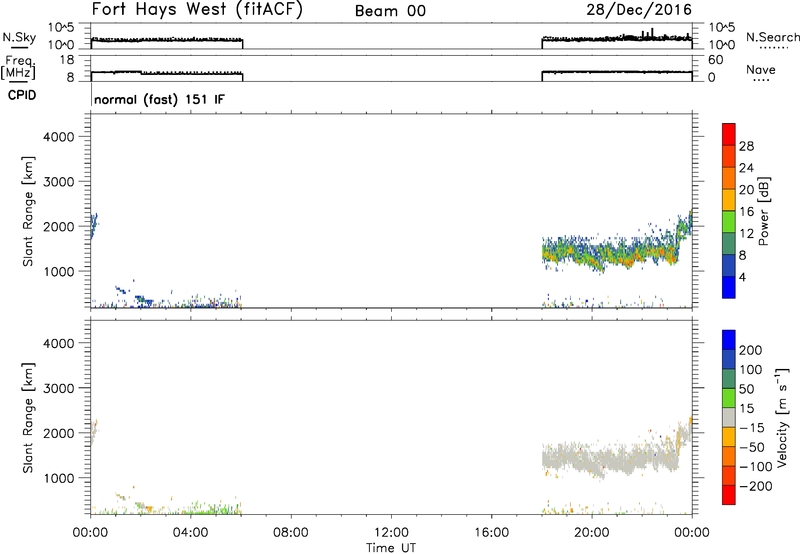Click the 12:00 time tick label
The width and height of the screenshot is (800, 554).
pyautogui.click(x=391, y=533)
